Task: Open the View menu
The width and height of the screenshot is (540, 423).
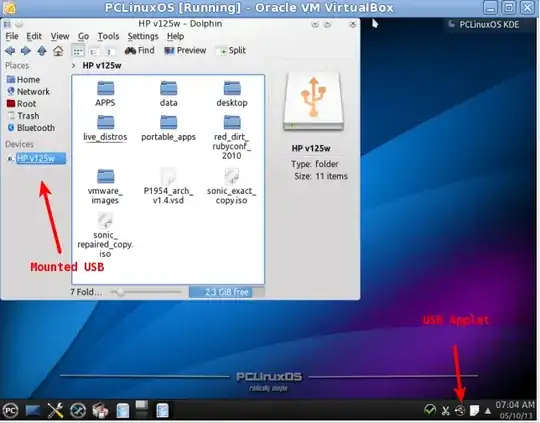Action: 60,36
